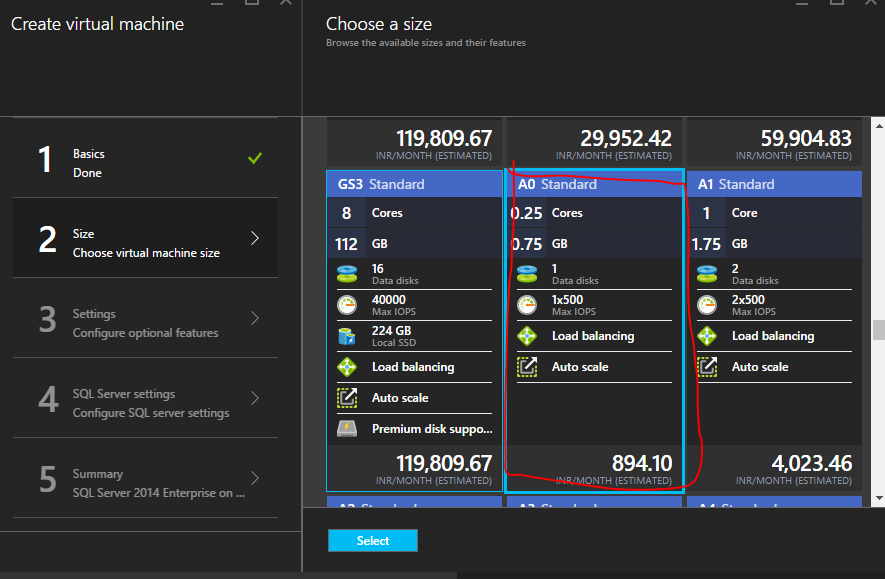Click '40000 Max IOPS' text in GS3
The image size is (885, 579).
[x=394, y=305]
